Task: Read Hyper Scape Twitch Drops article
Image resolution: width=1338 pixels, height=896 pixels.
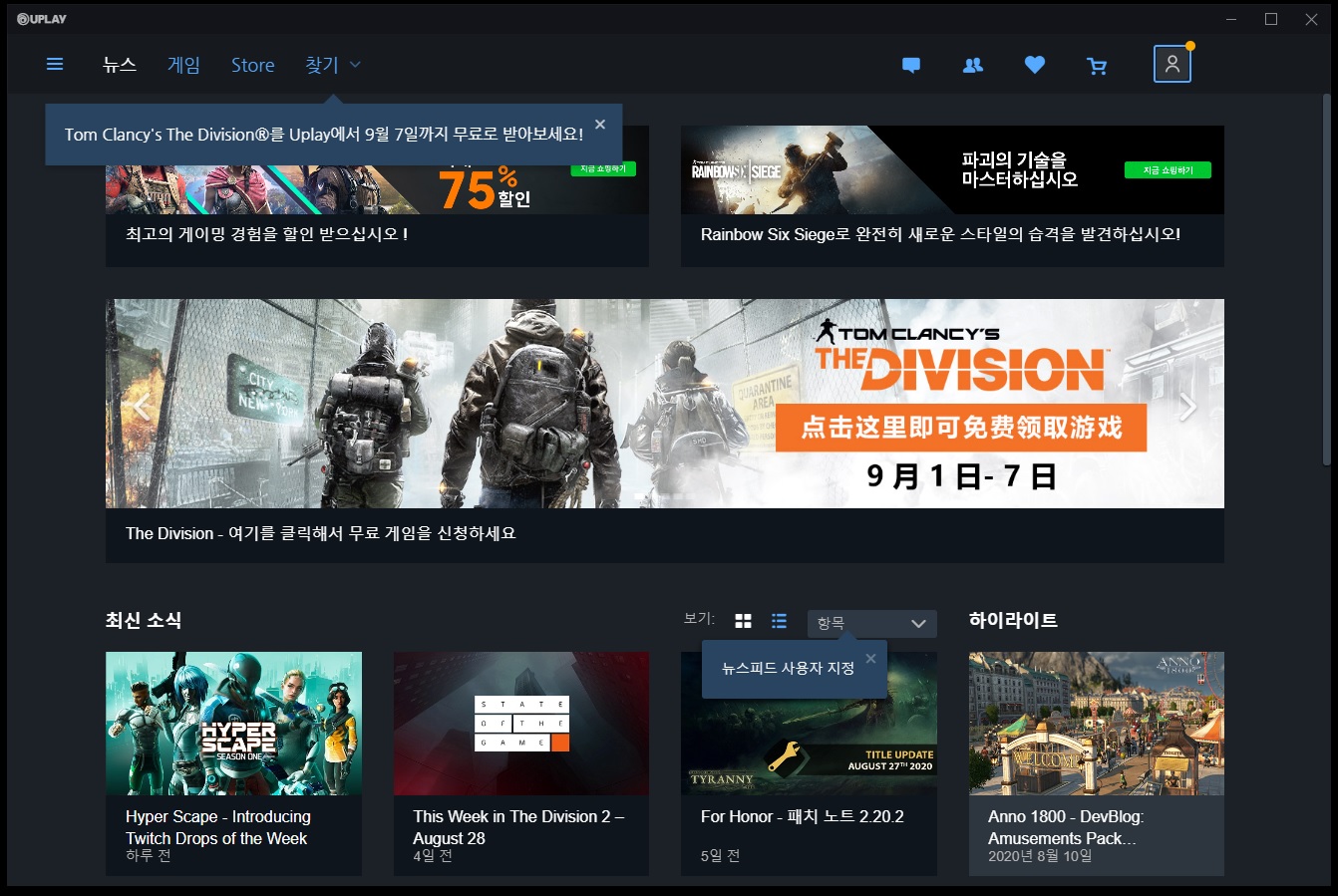Action: click(x=218, y=827)
